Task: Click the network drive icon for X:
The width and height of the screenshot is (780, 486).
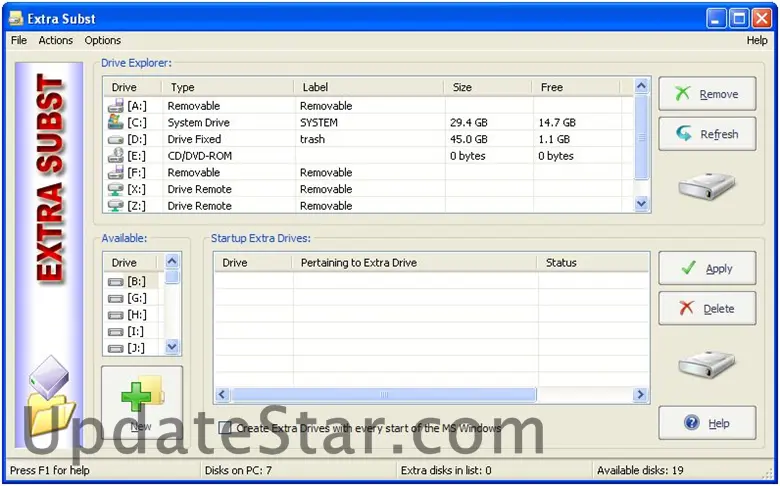Action: [115, 189]
